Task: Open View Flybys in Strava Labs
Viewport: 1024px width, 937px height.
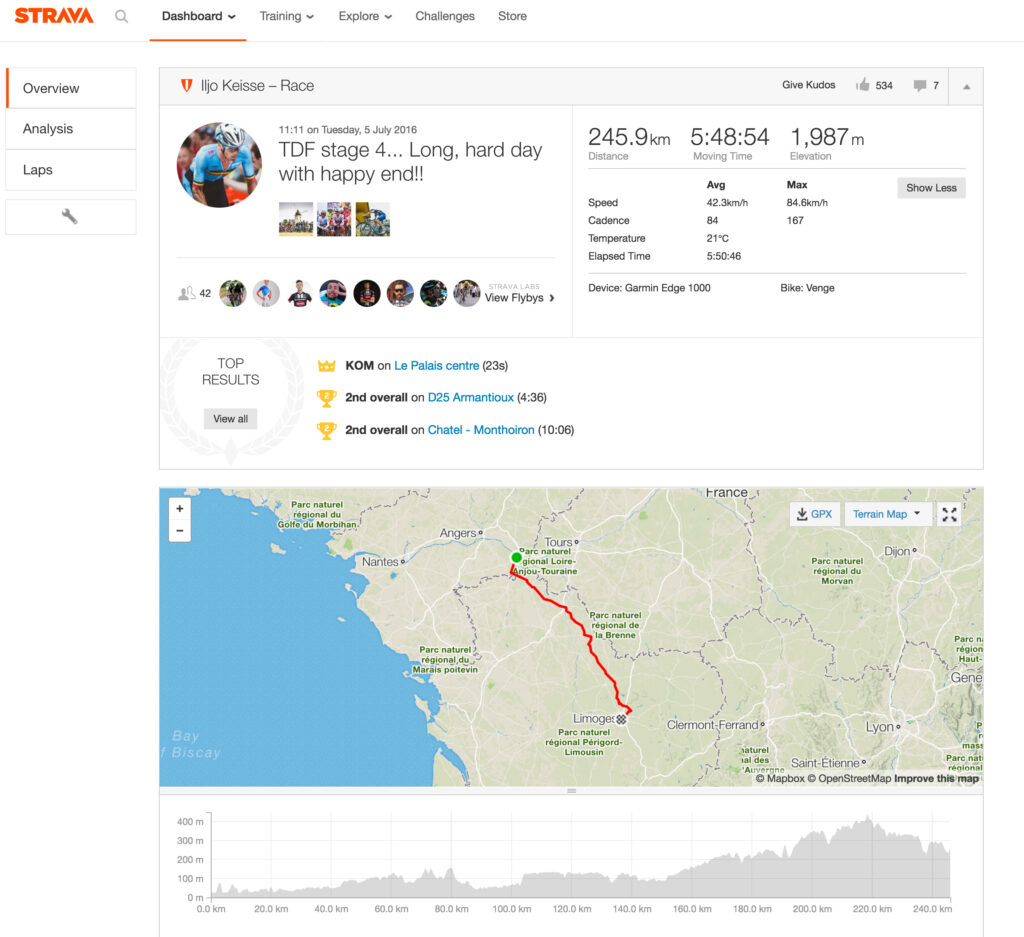Action: coord(519,298)
